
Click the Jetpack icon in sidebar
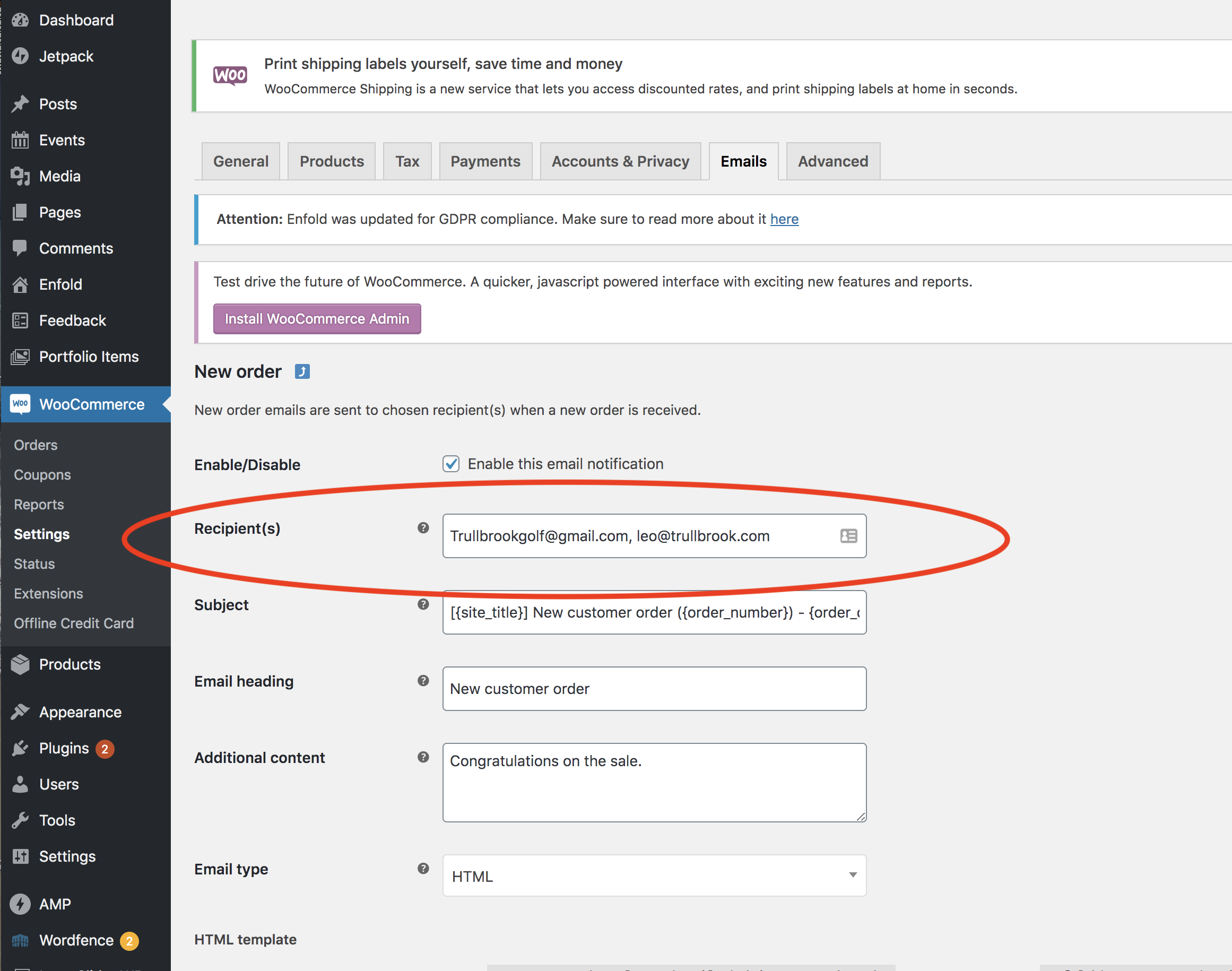coord(20,56)
